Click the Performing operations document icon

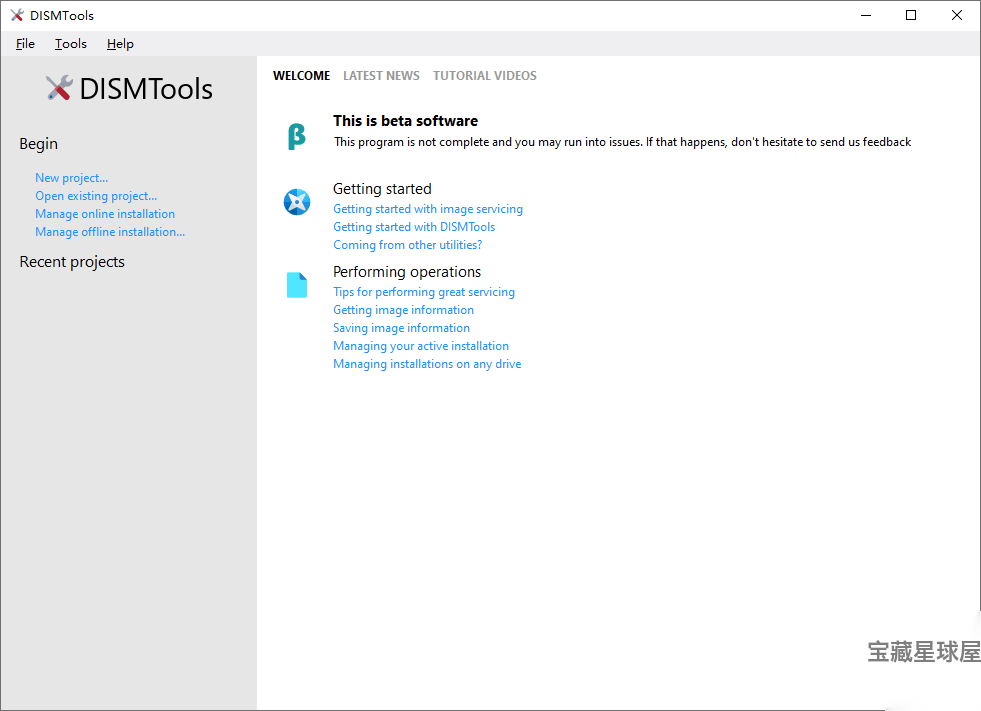[x=297, y=285]
